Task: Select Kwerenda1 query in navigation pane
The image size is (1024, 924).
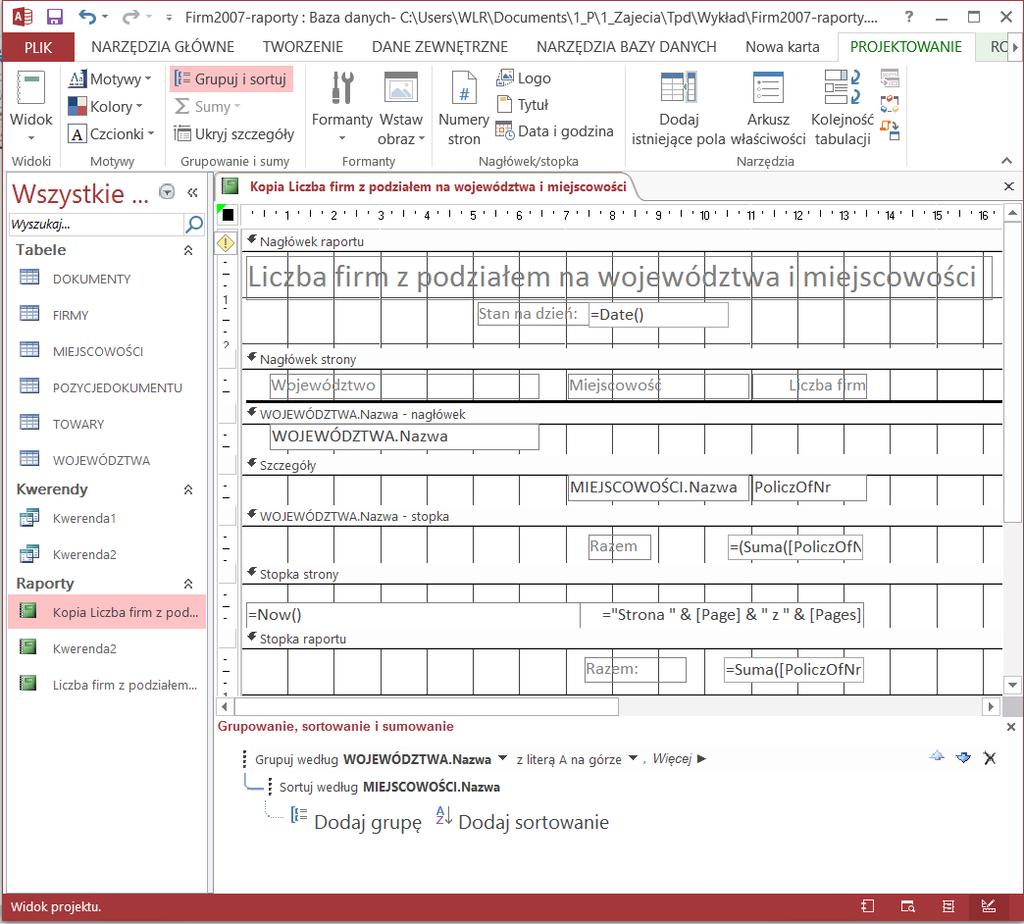Action: (x=106, y=518)
